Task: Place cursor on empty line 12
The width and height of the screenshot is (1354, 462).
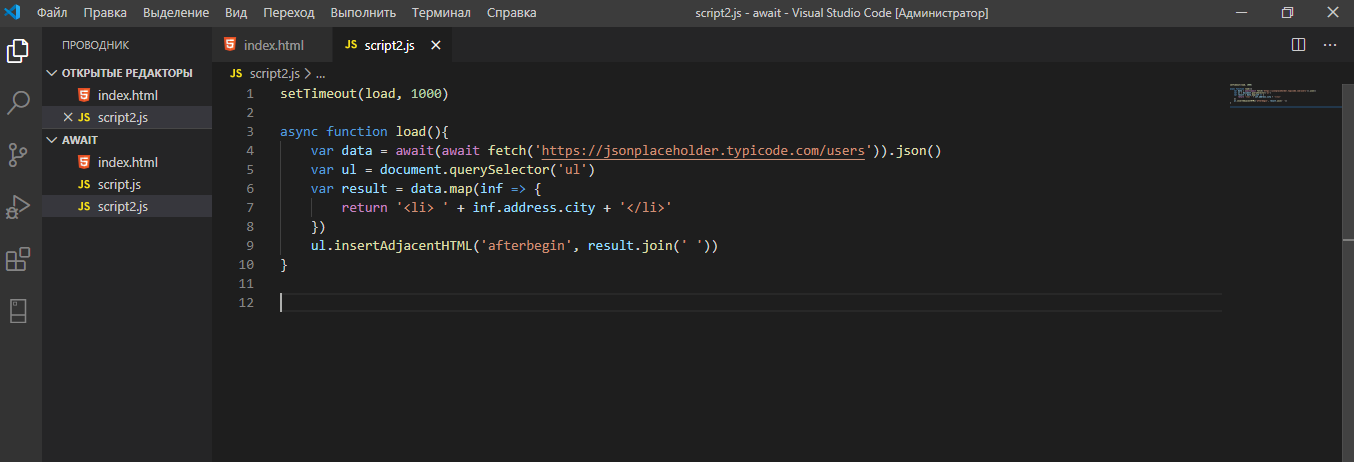Action: (750, 303)
